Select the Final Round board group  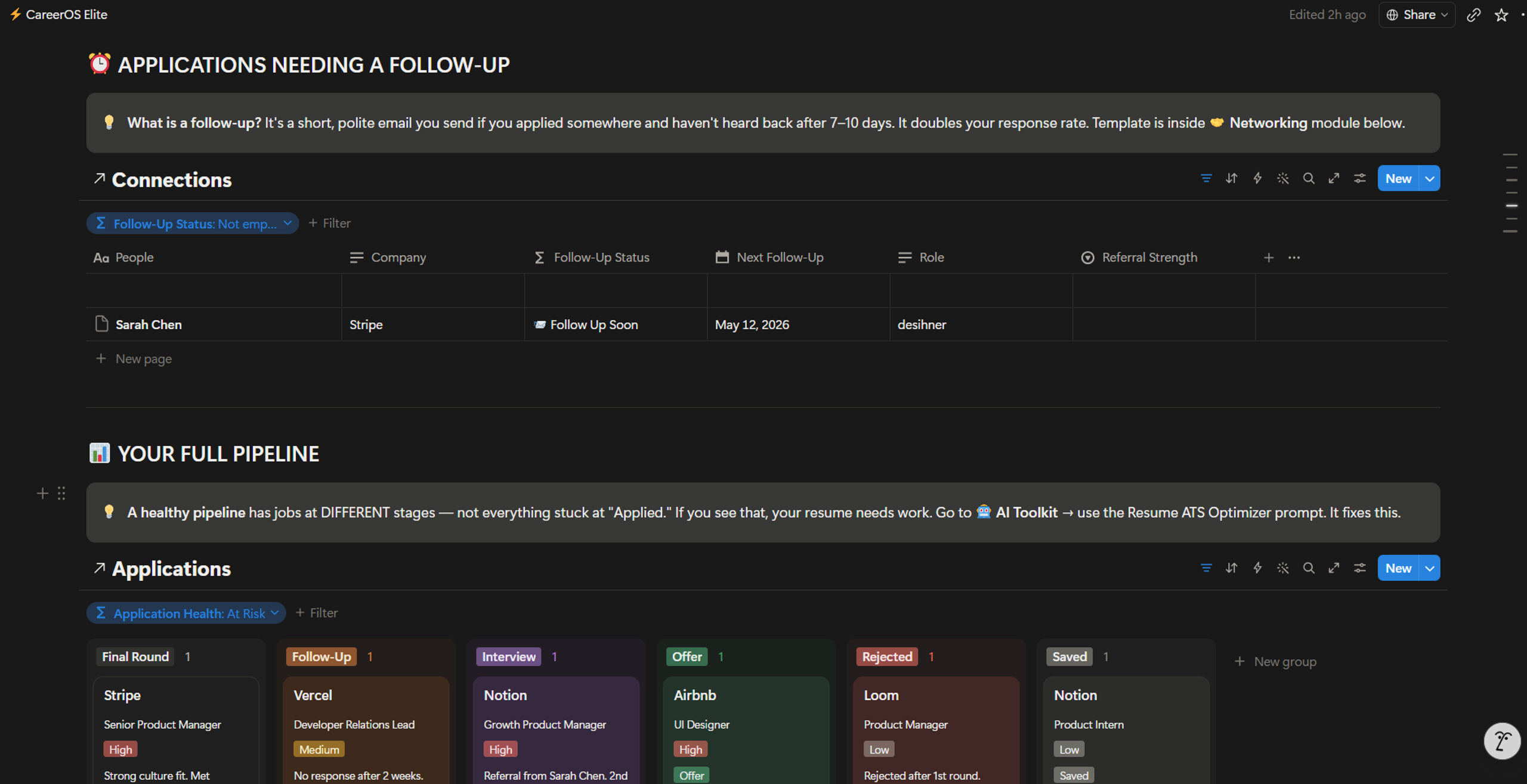pyautogui.click(x=135, y=656)
